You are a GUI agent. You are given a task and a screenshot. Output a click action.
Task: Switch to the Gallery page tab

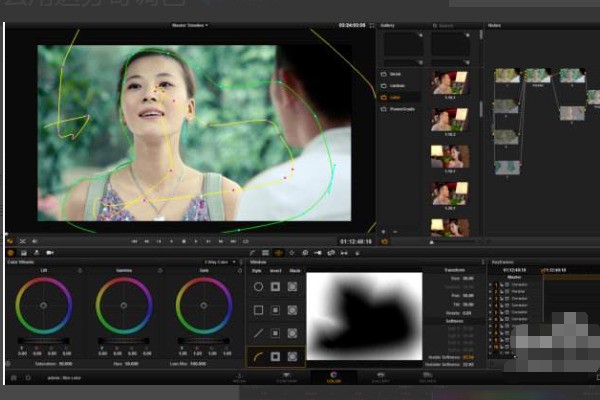(381, 377)
